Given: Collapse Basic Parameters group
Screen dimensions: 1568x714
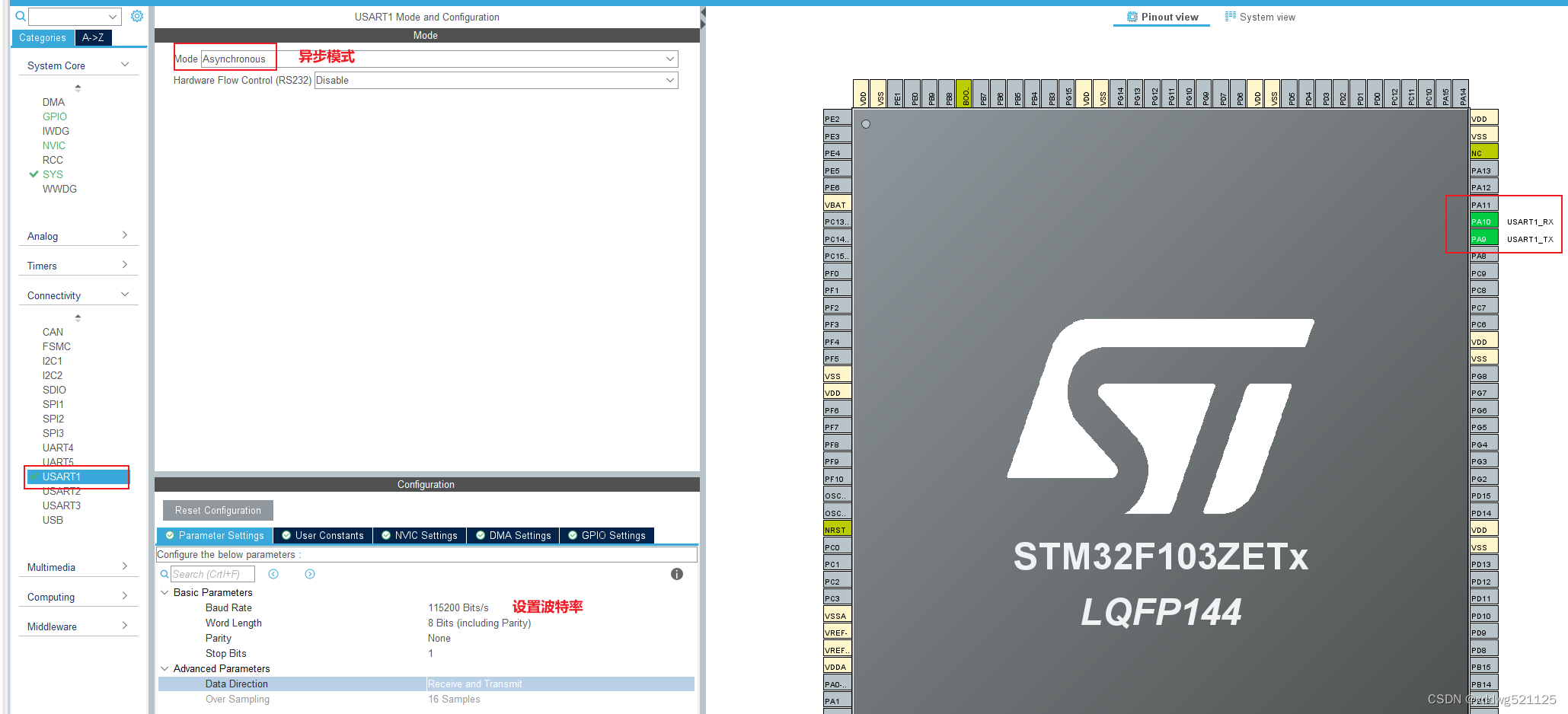Looking at the screenshot, I should point(164,592).
